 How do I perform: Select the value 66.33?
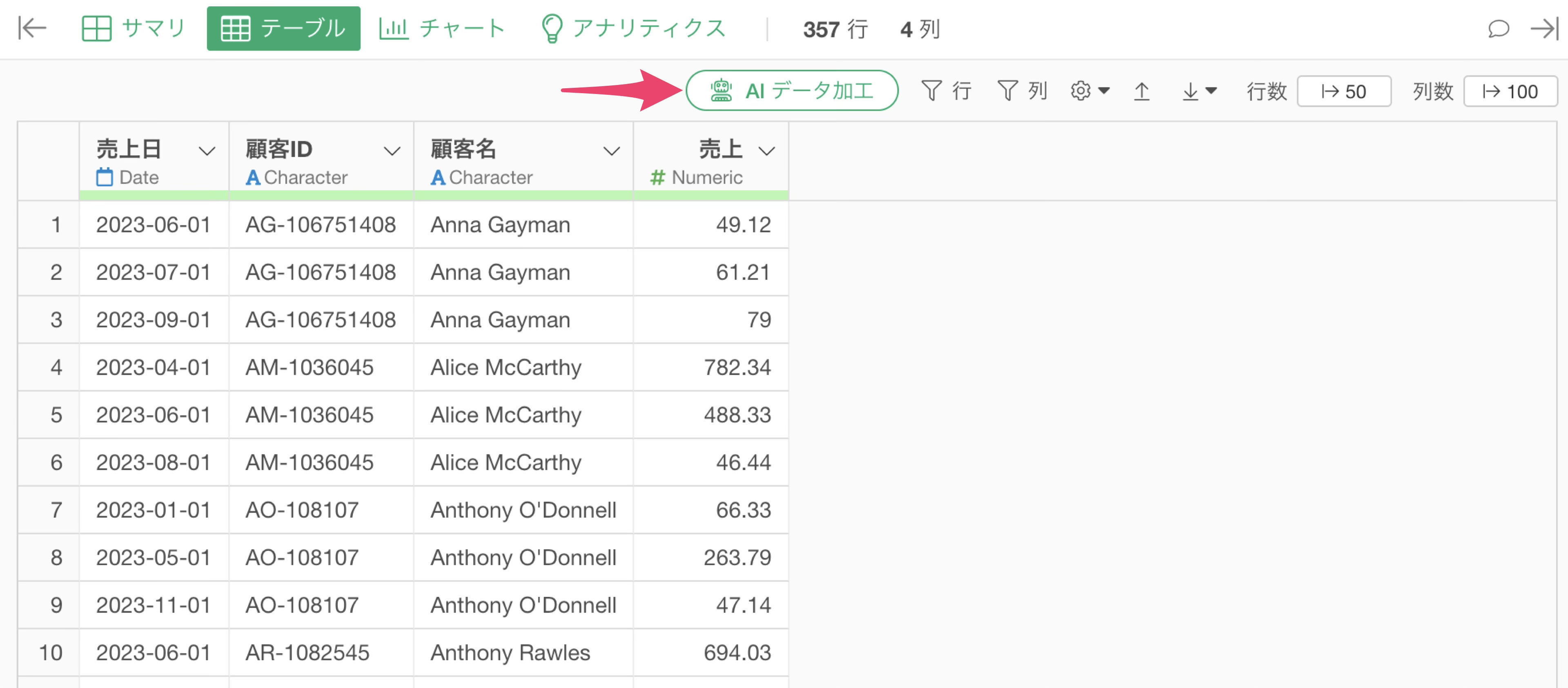coord(711,509)
